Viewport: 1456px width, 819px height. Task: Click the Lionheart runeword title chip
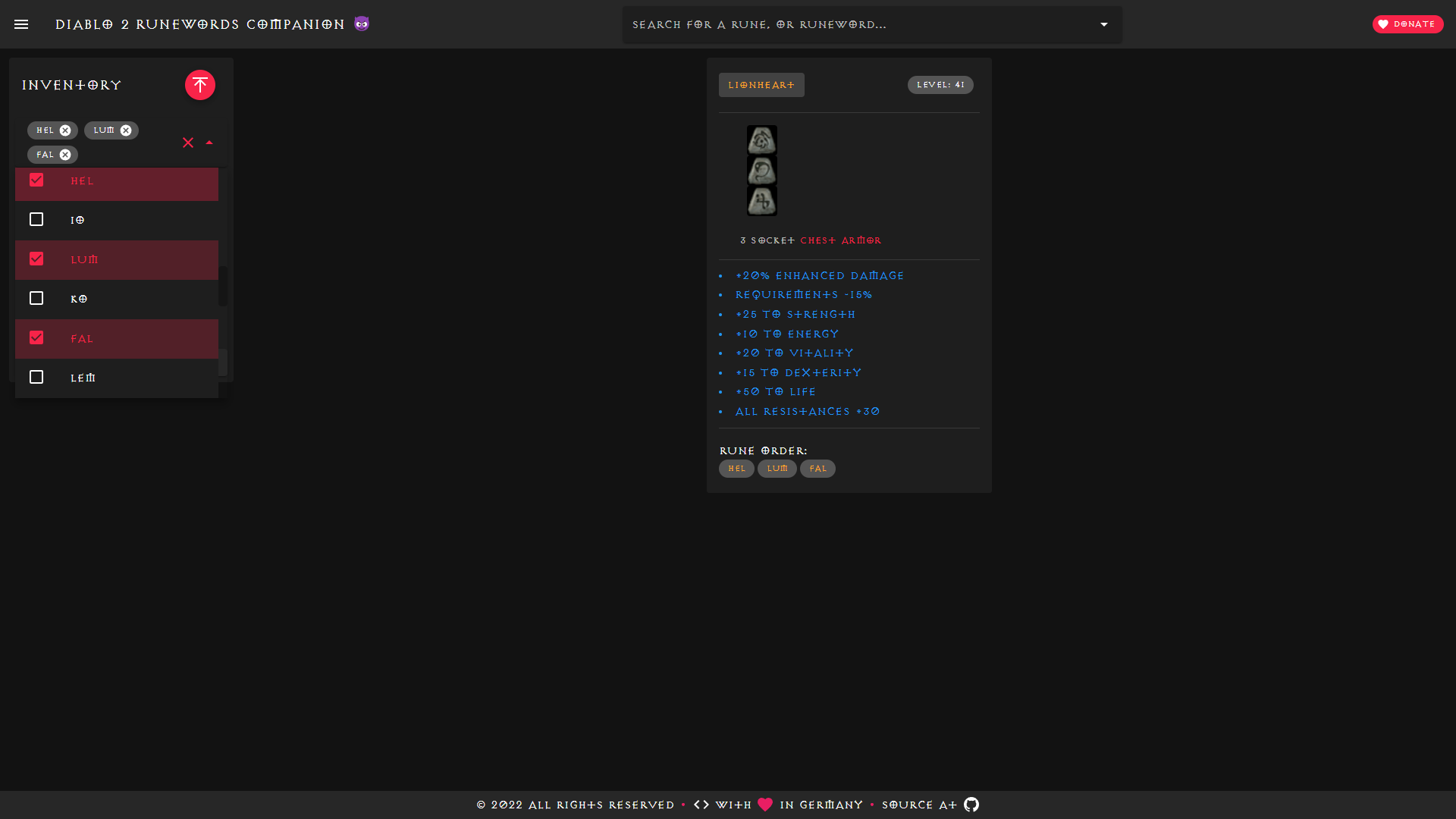coord(761,85)
